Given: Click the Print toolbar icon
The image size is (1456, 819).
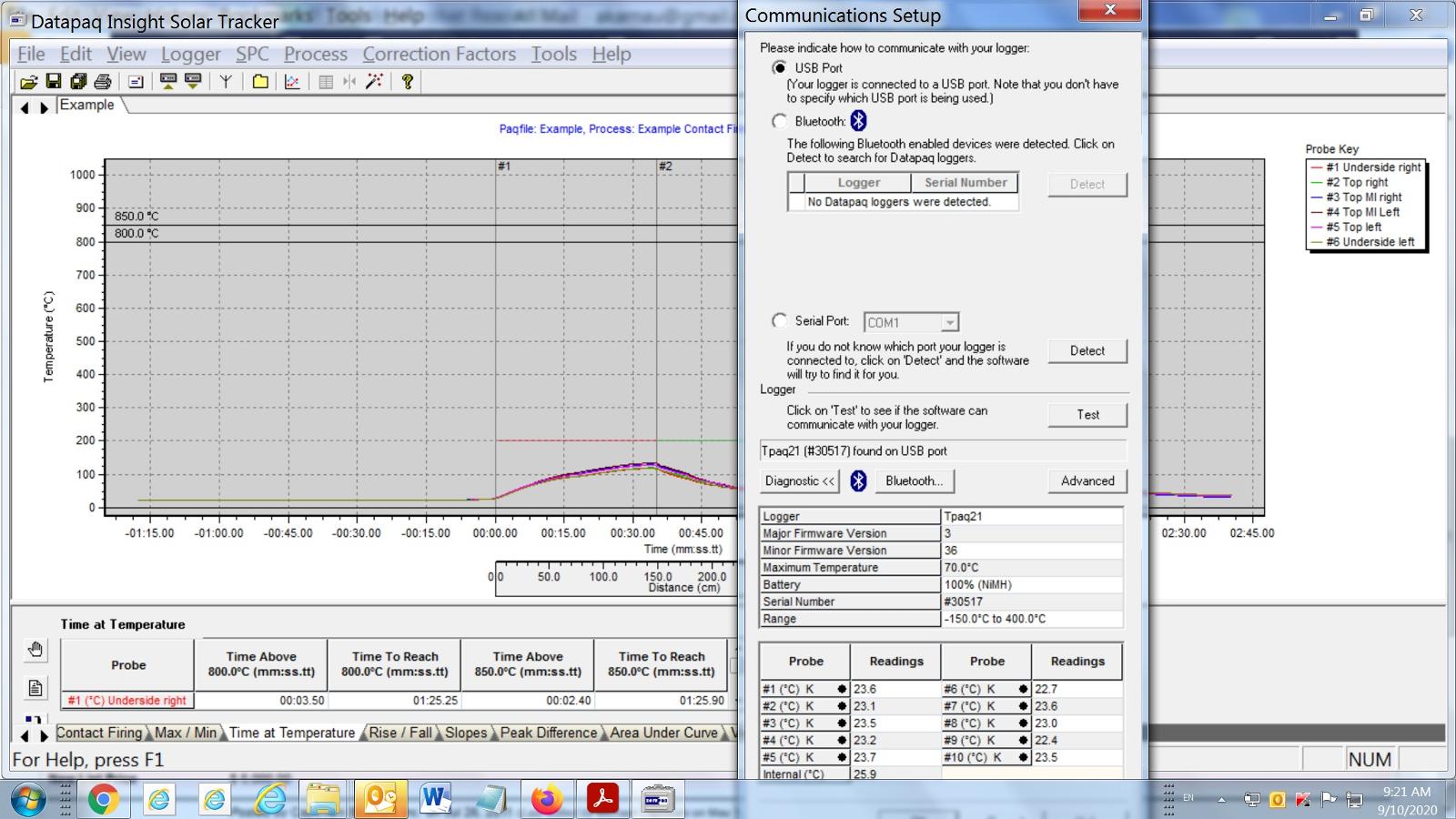Looking at the screenshot, I should coord(103,82).
